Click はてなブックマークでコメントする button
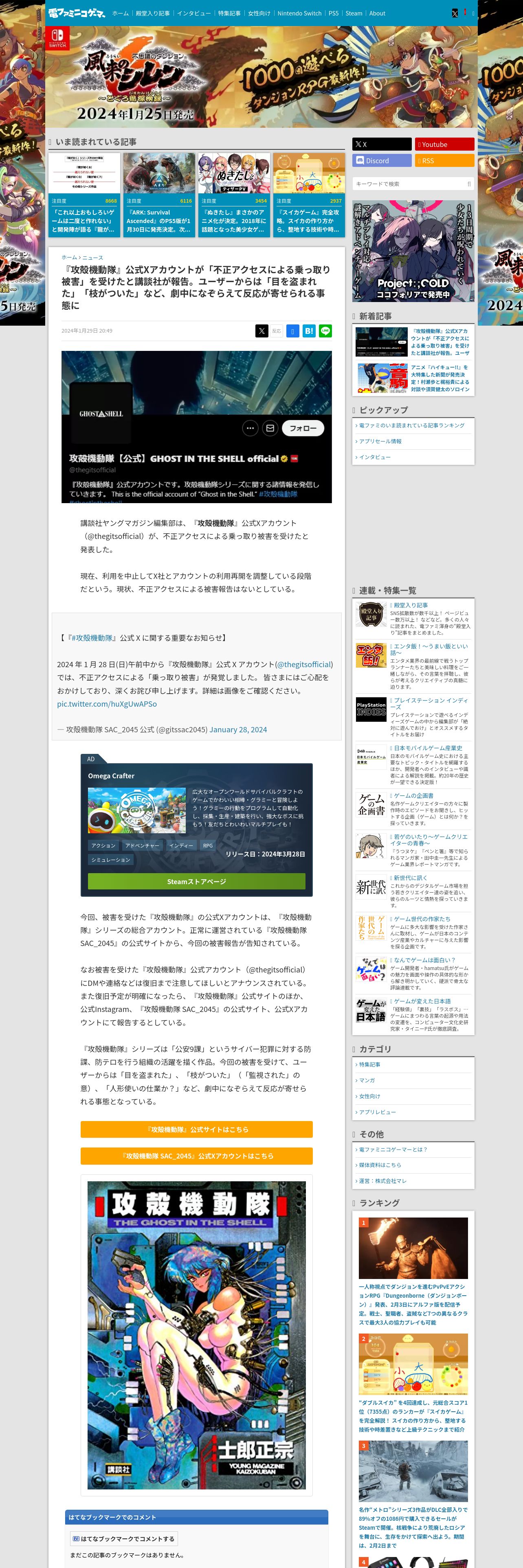This screenshot has width=523, height=1568. tap(123, 1539)
